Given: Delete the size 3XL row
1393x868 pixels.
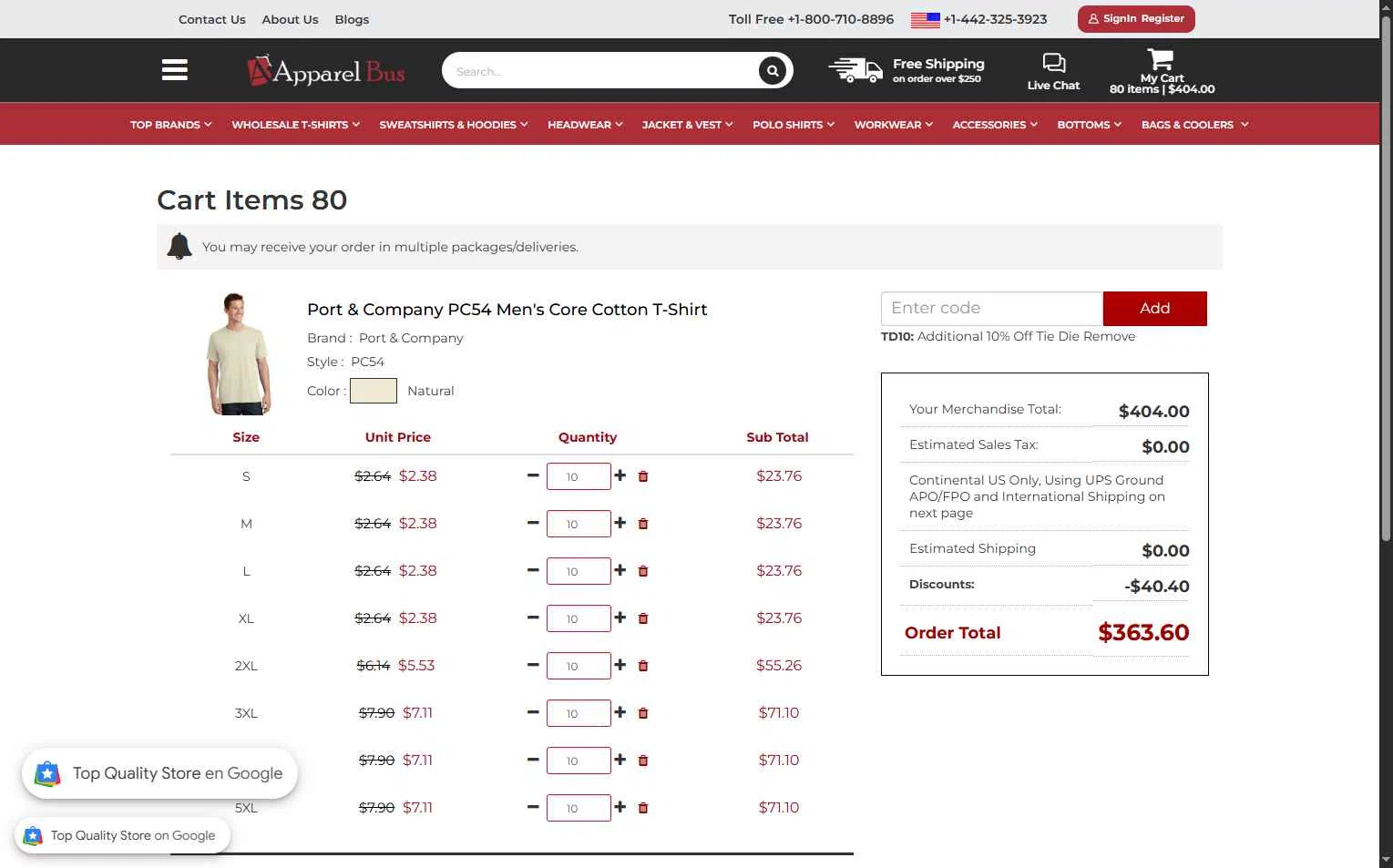Looking at the screenshot, I should coord(643,713).
